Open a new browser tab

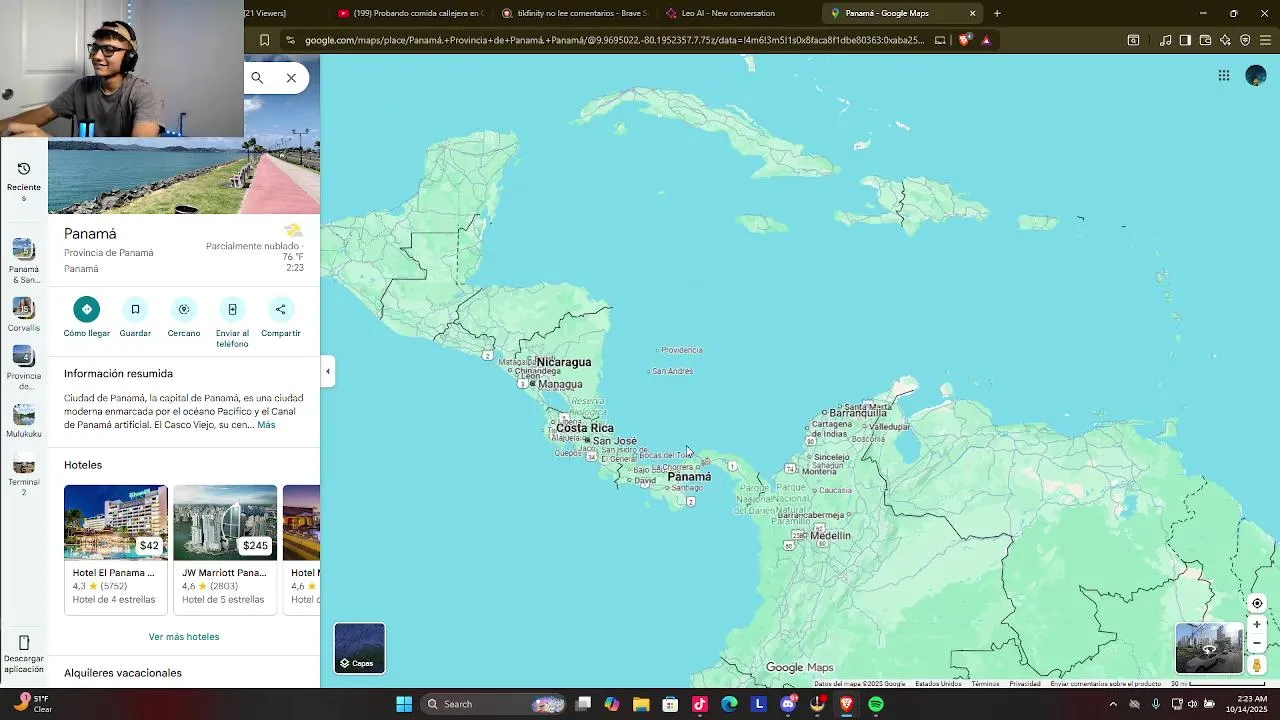coord(997,13)
